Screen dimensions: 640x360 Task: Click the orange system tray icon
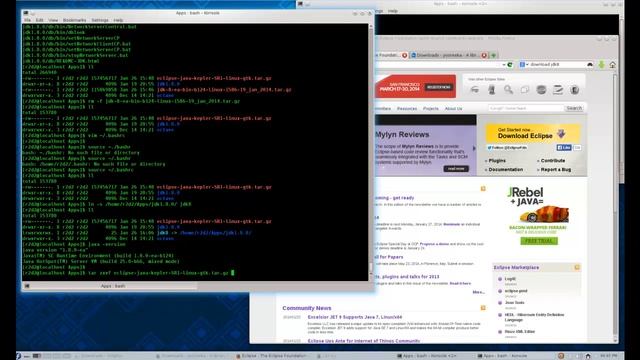pos(561,356)
